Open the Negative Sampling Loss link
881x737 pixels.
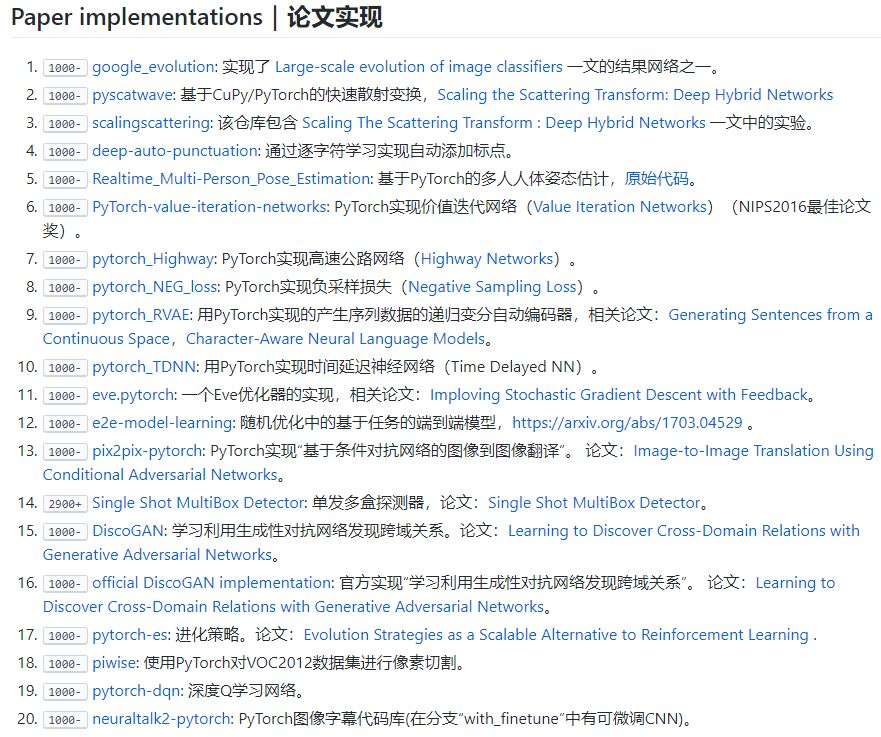[492, 287]
